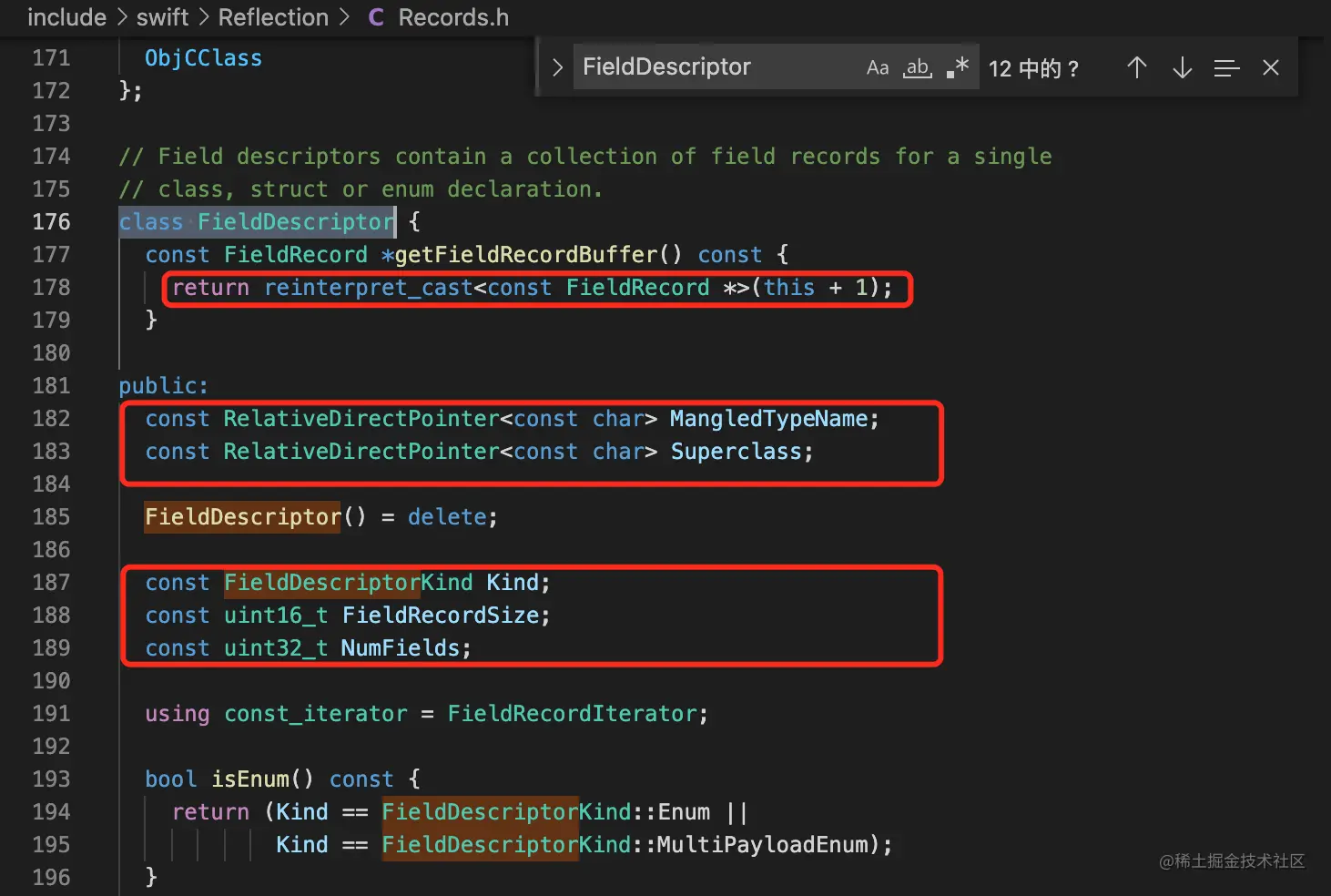Click the match count text in find widget
The image size is (1331, 896).
(1033, 68)
